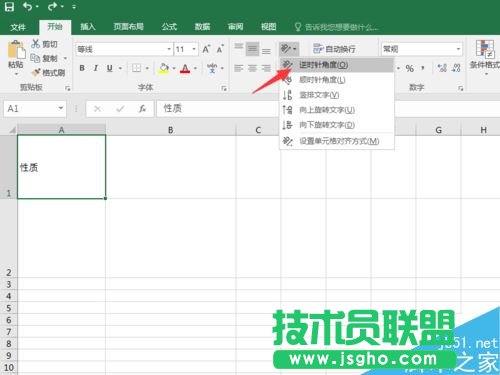
Task: Toggle underline formatting
Action: coord(110,68)
